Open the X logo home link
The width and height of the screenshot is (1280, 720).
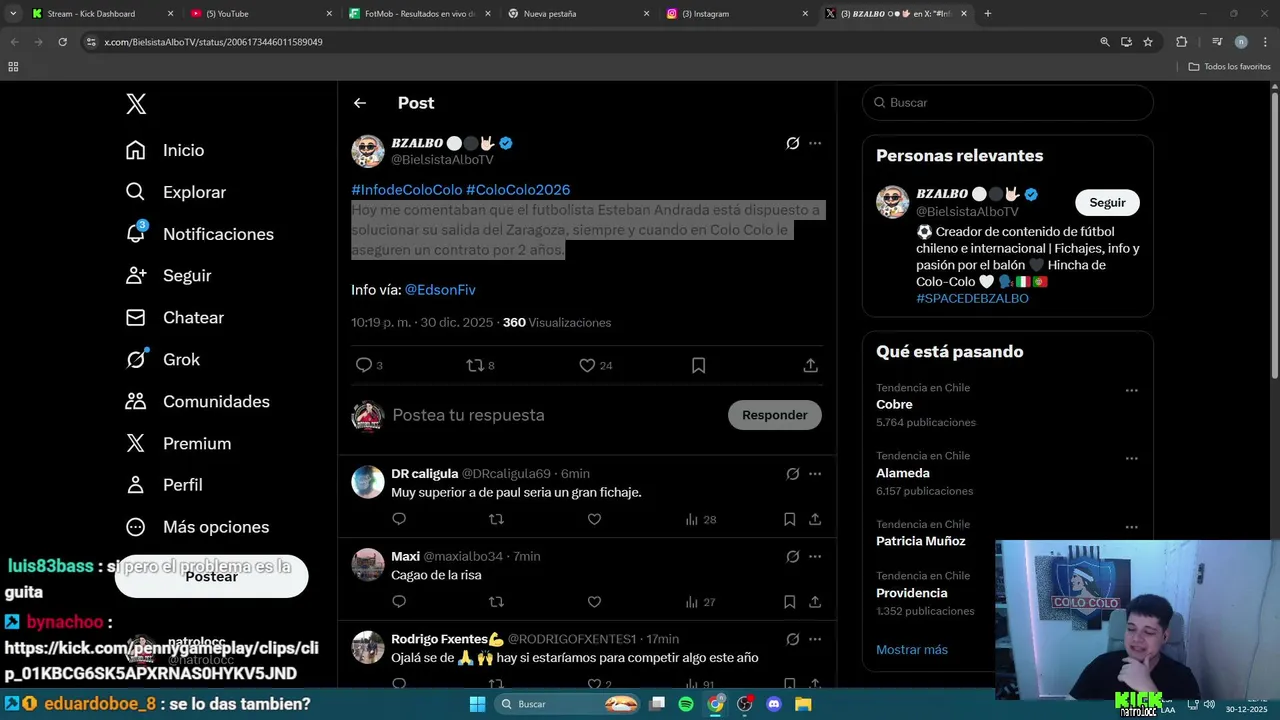[x=136, y=103]
